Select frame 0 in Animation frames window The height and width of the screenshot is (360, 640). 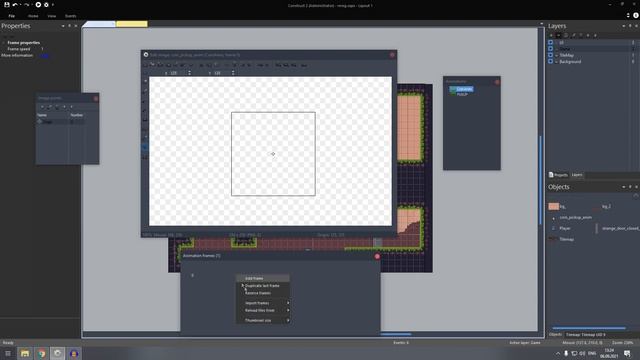click(x=192, y=276)
